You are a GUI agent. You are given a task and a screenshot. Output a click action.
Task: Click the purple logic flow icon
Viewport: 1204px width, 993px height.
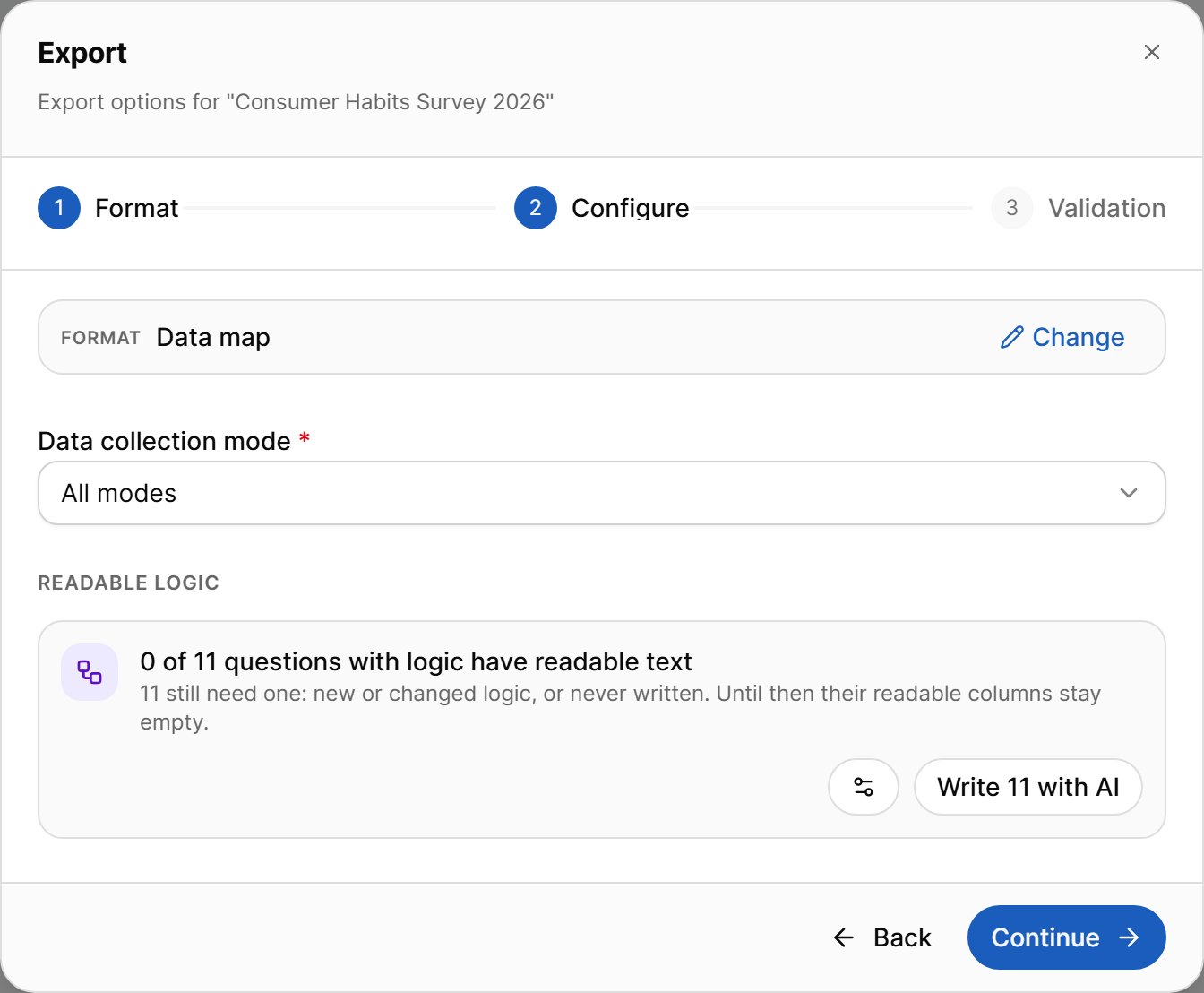point(90,672)
